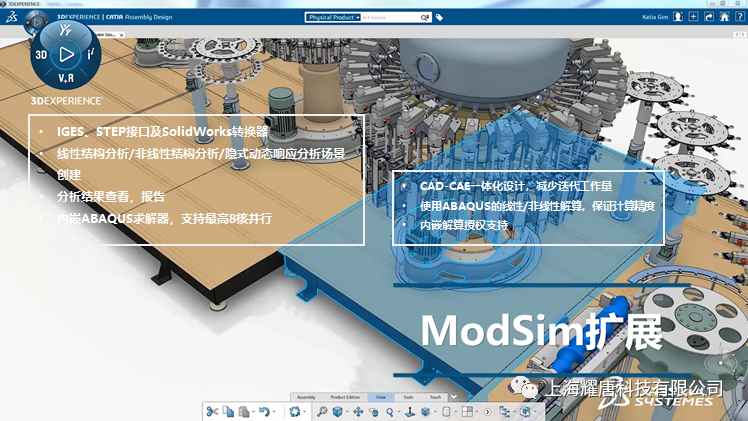748x421 pixels.
Task: Open the Physical Product search filter dropdown
Action: point(332,17)
